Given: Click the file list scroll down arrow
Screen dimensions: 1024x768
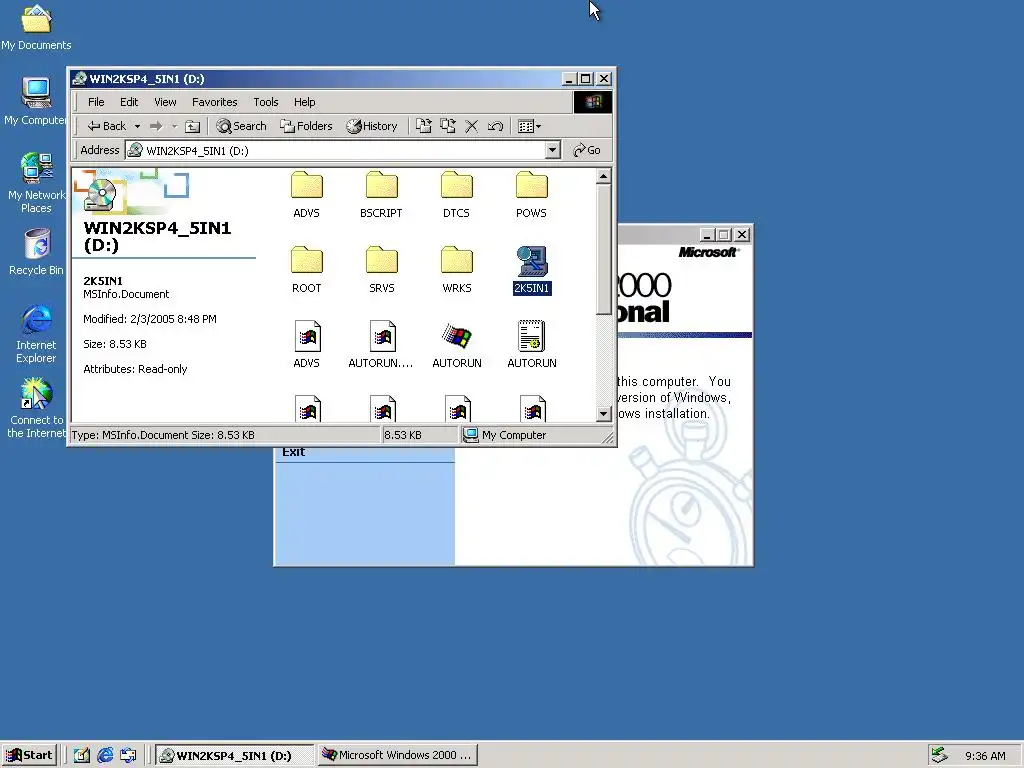Looking at the screenshot, I should 603,413.
